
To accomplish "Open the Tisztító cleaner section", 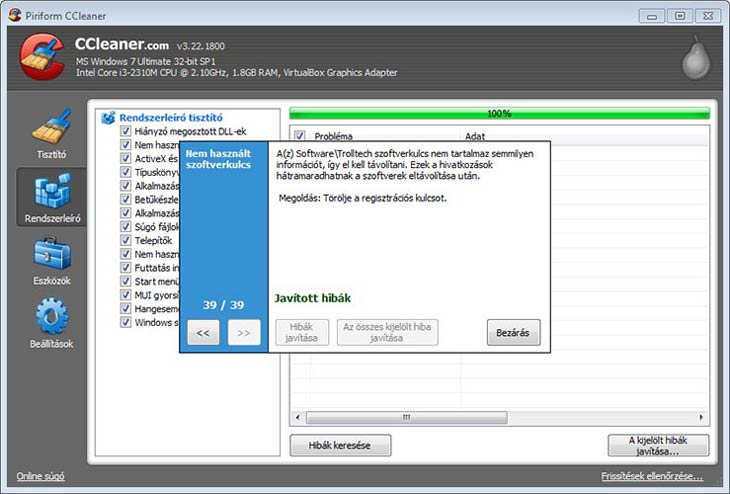I will coord(51,133).
